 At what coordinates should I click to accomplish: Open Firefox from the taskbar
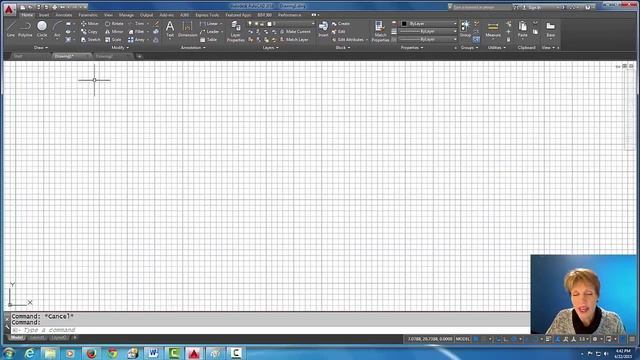click(91, 353)
